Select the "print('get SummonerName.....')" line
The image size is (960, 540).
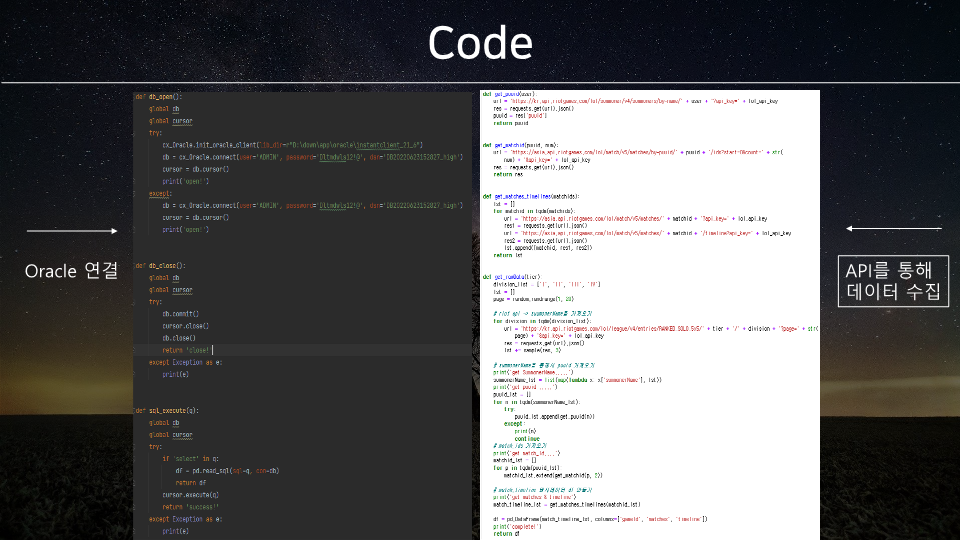[x=533, y=372]
